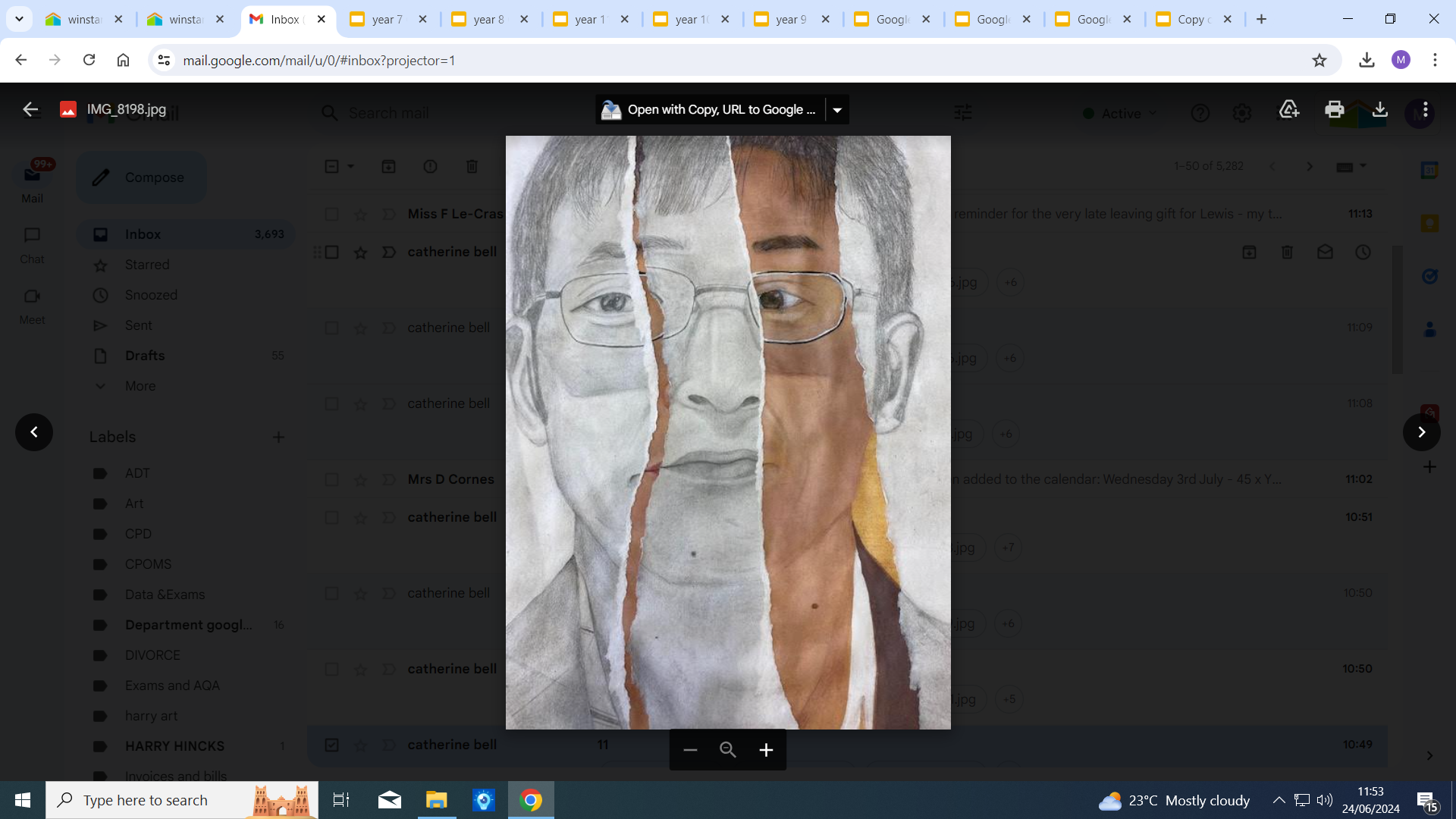Open Gmail settings gear
The width and height of the screenshot is (1456, 819).
coord(1241,113)
